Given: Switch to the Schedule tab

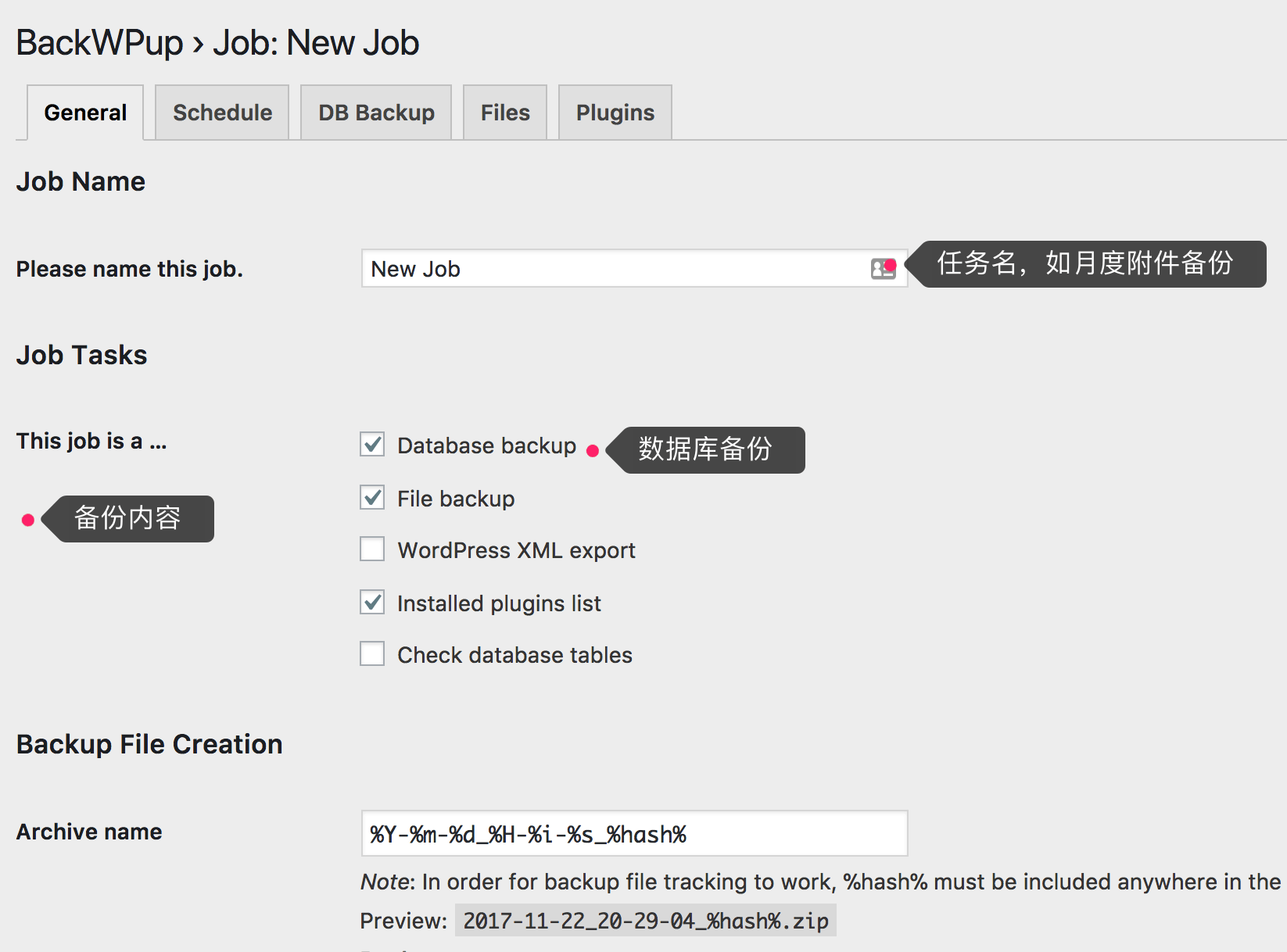Looking at the screenshot, I should (222, 113).
